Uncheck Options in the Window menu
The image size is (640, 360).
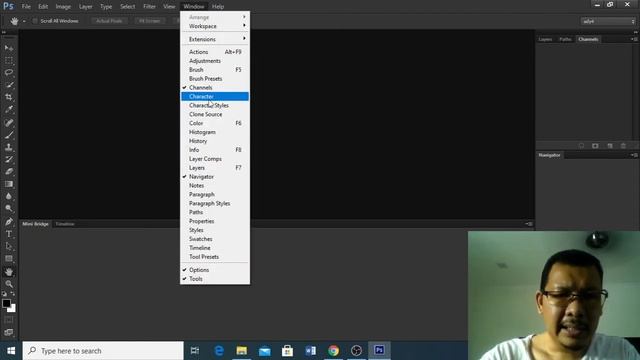(x=215, y=270)
